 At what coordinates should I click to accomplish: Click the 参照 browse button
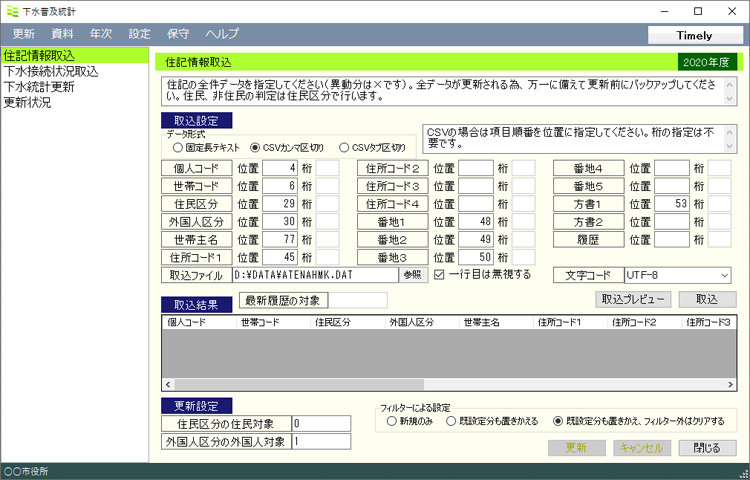(x=412, y=275)
